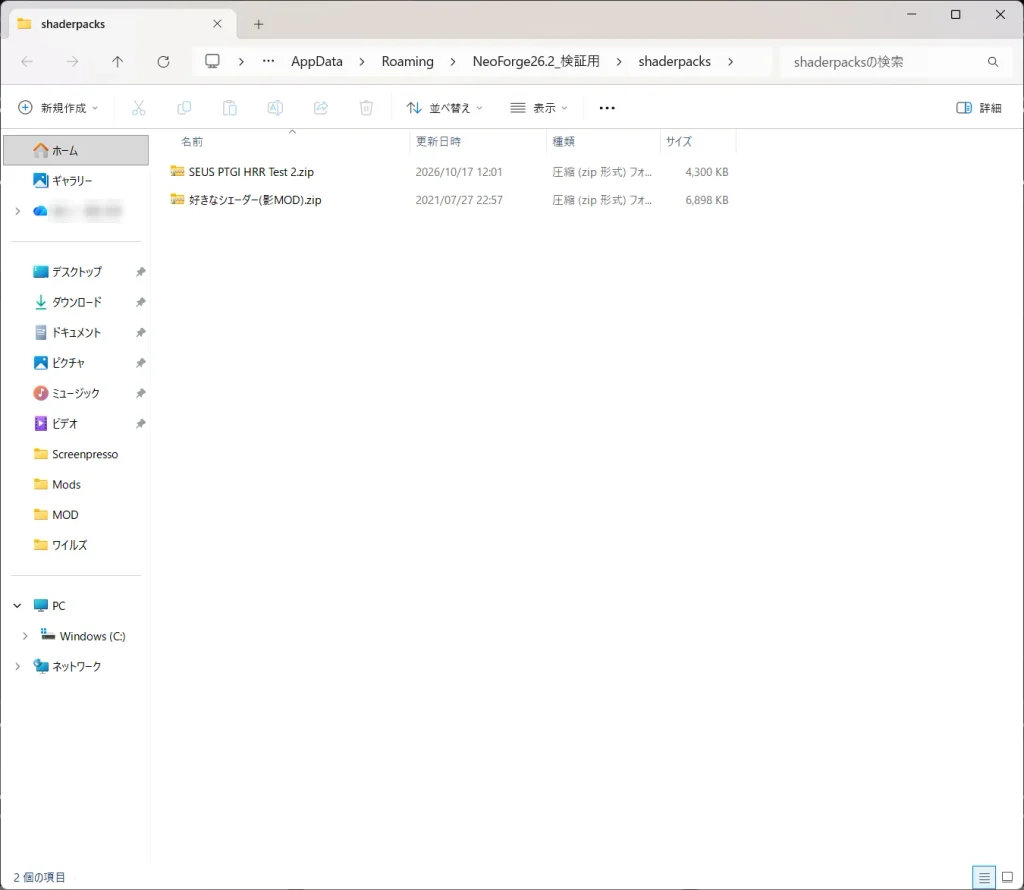
Task: Expand the Windows (C:) tree node
Action: coord(25,636)
